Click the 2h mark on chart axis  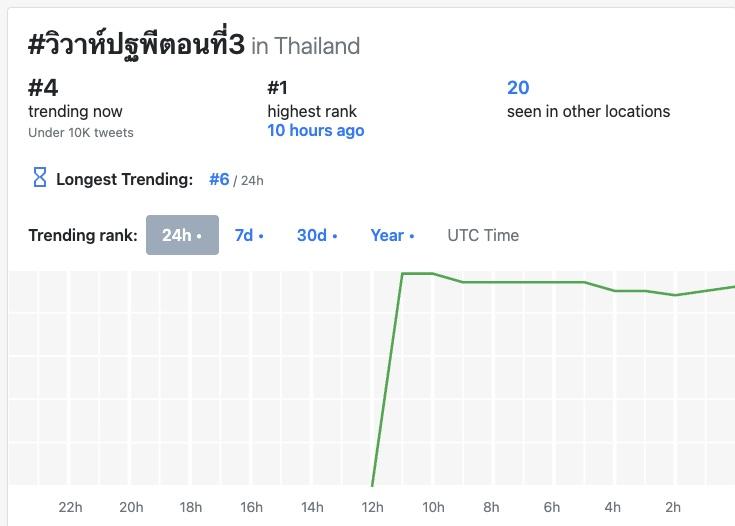point(673,507)
